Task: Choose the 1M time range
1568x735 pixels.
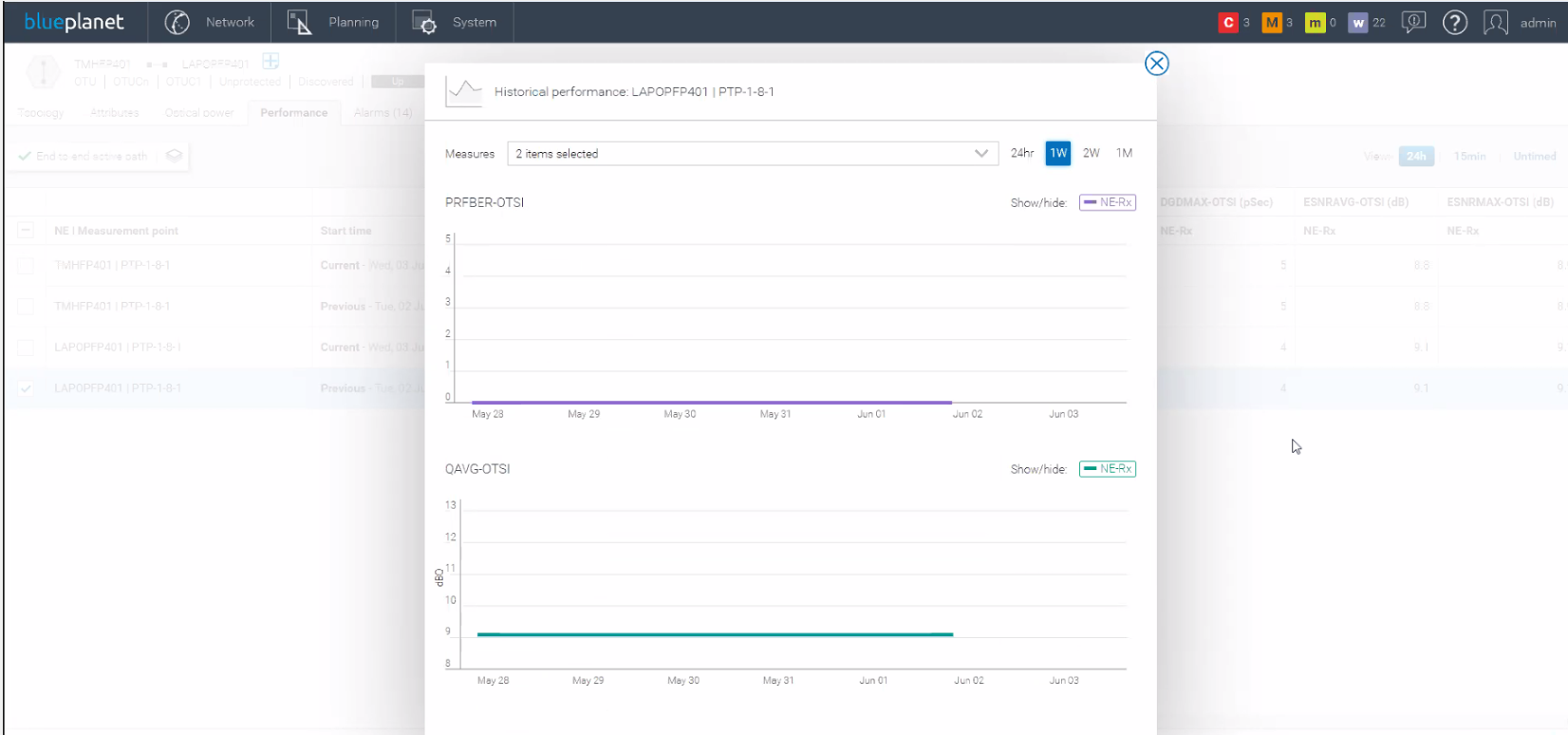Action: tap(1125, 153)
